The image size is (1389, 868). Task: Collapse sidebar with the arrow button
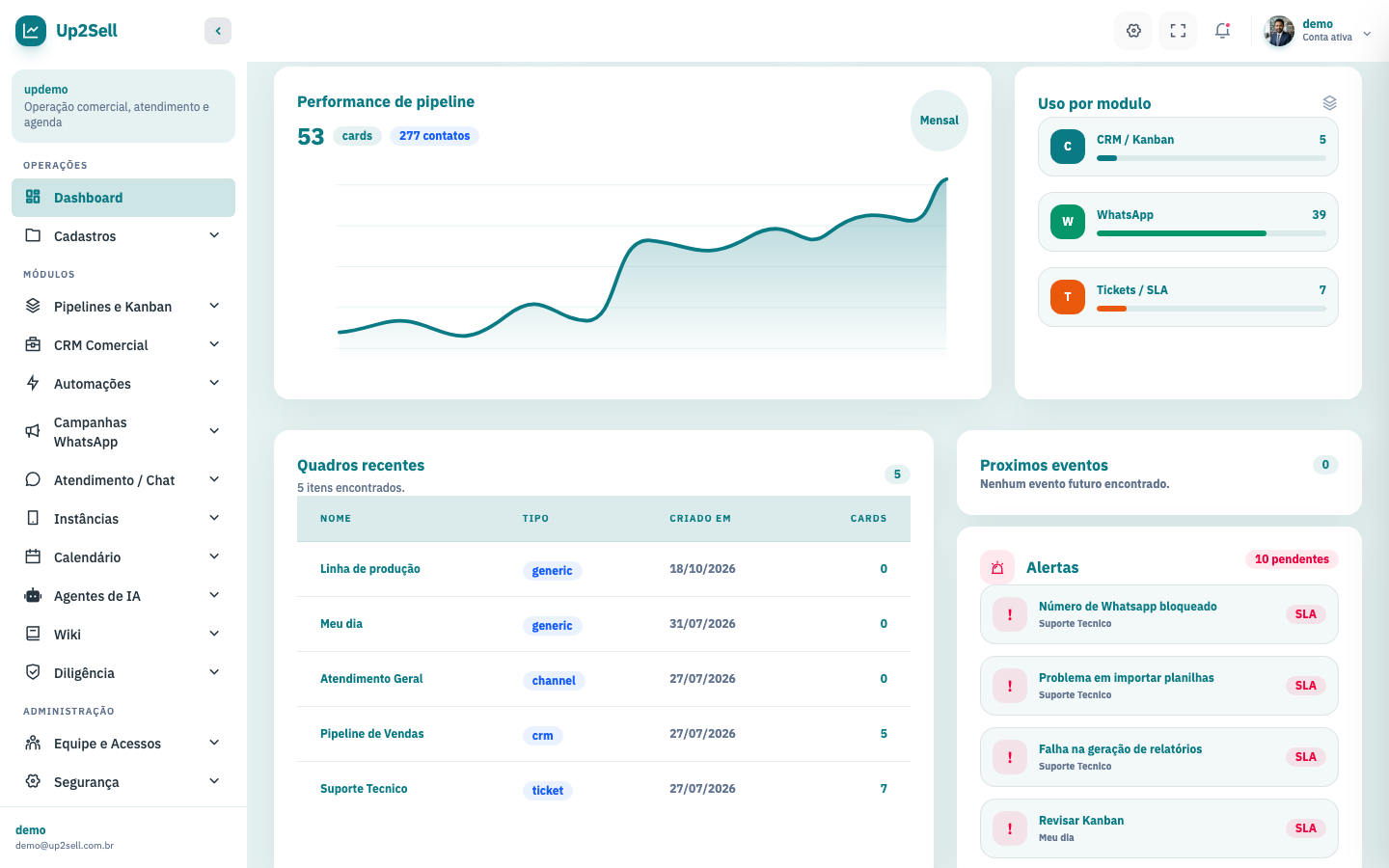point(218,31)
